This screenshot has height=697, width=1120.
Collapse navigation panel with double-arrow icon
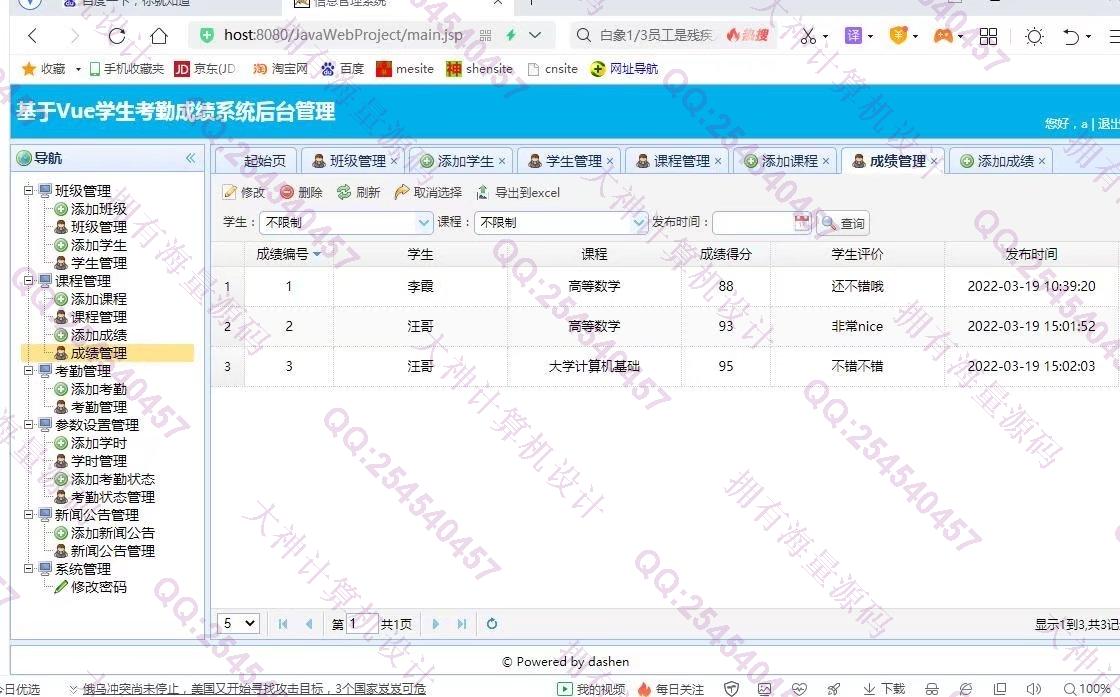(x=191, y=158)
